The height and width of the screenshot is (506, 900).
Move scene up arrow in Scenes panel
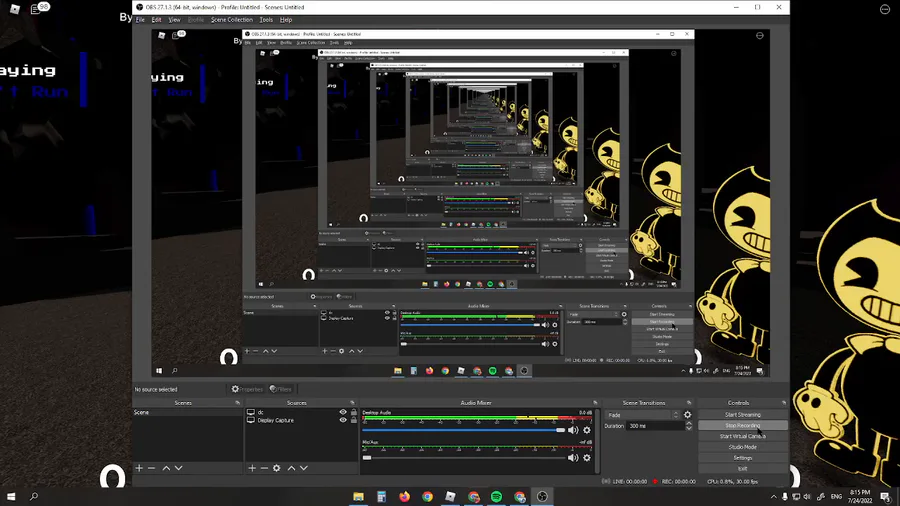pyautogui.click(x=166, y=468)
